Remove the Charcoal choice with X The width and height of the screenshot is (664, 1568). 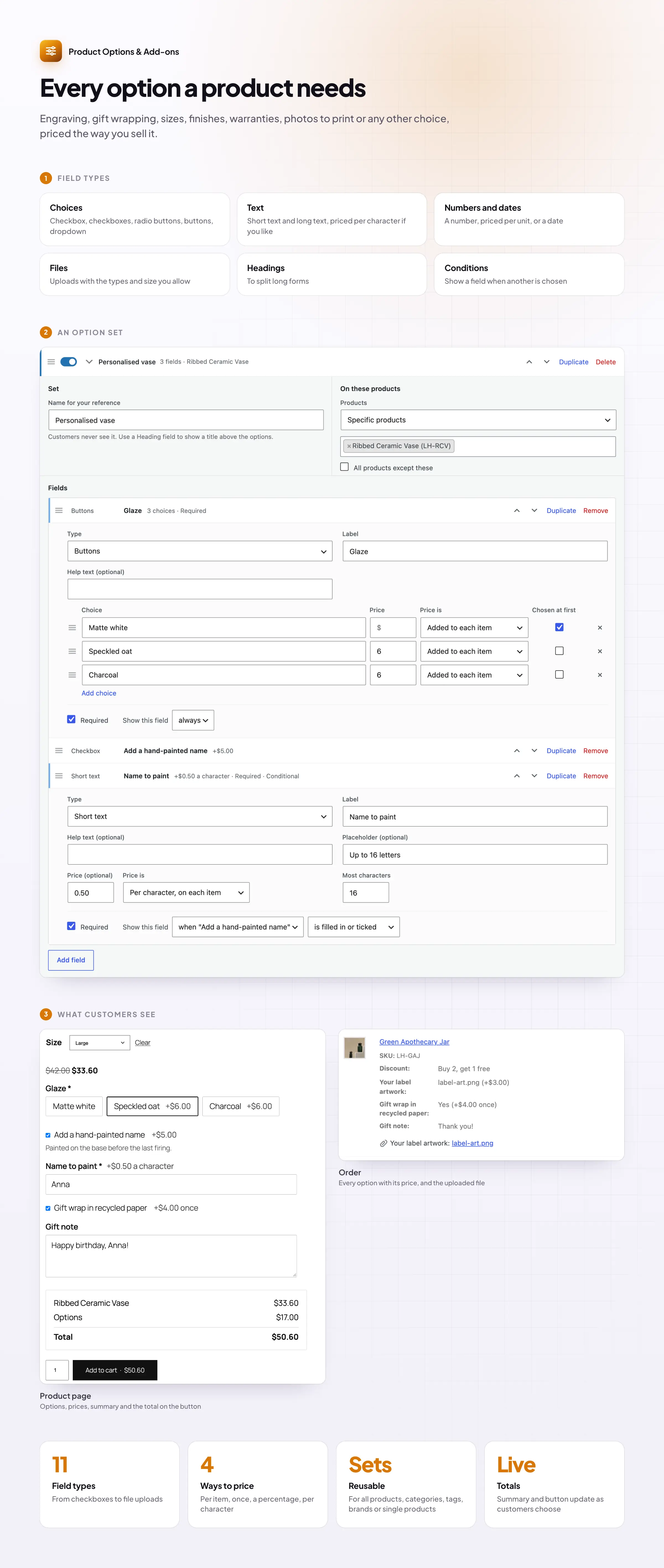click(x=600, y=675)
